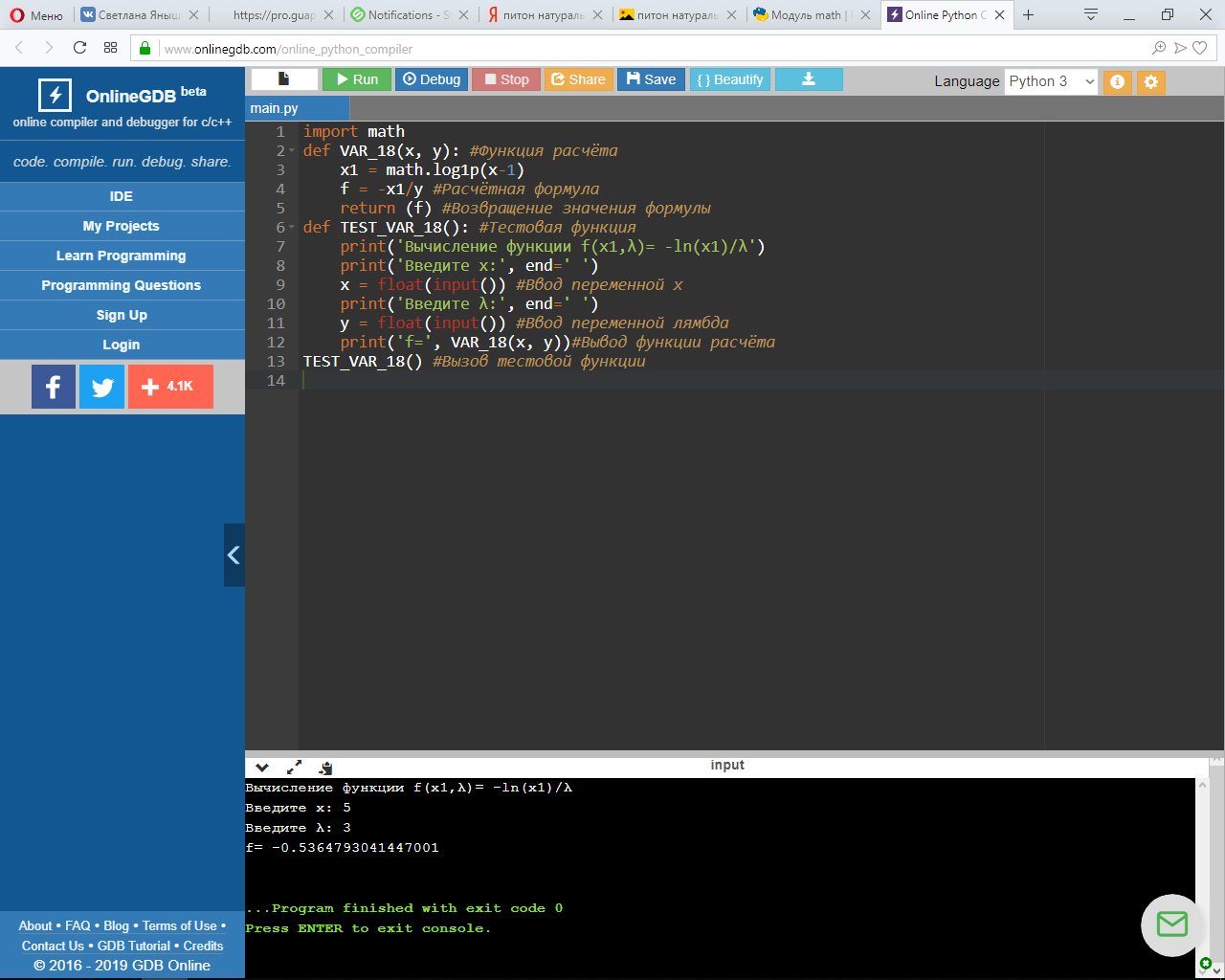Expand console to fullscreen arrows icon
Image resolution: width=1225 pixels, height=980 pixels.
(x=294, y=767)
